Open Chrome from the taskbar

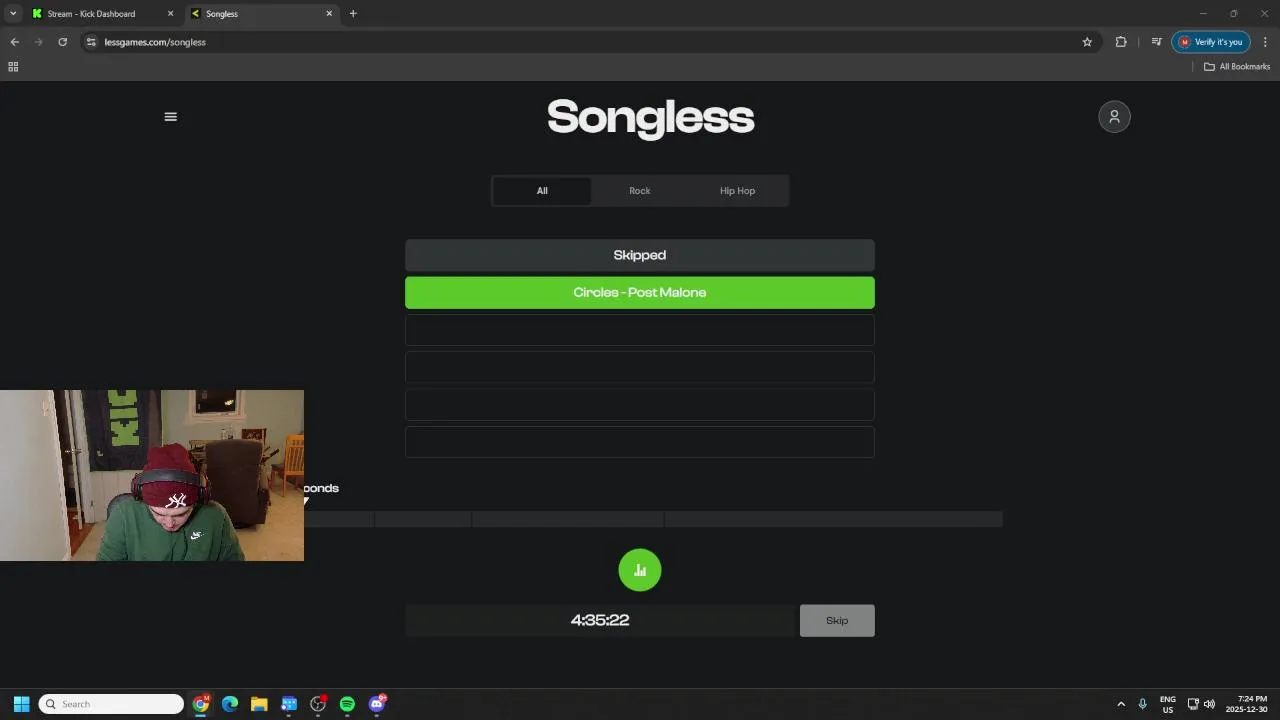pos(201,704)
